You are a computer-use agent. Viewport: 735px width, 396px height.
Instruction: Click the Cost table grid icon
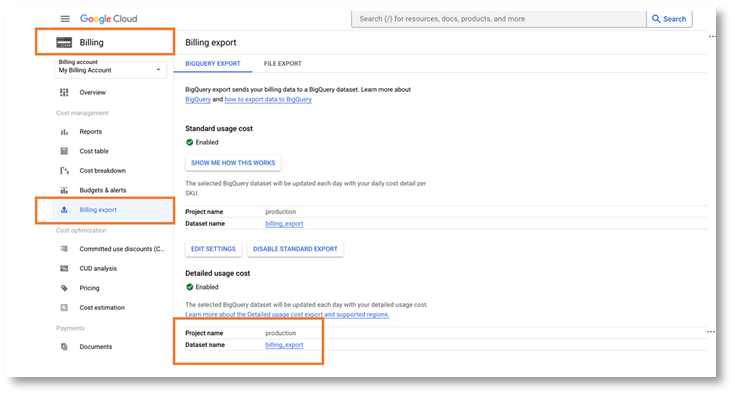click(x=64, y=151)
